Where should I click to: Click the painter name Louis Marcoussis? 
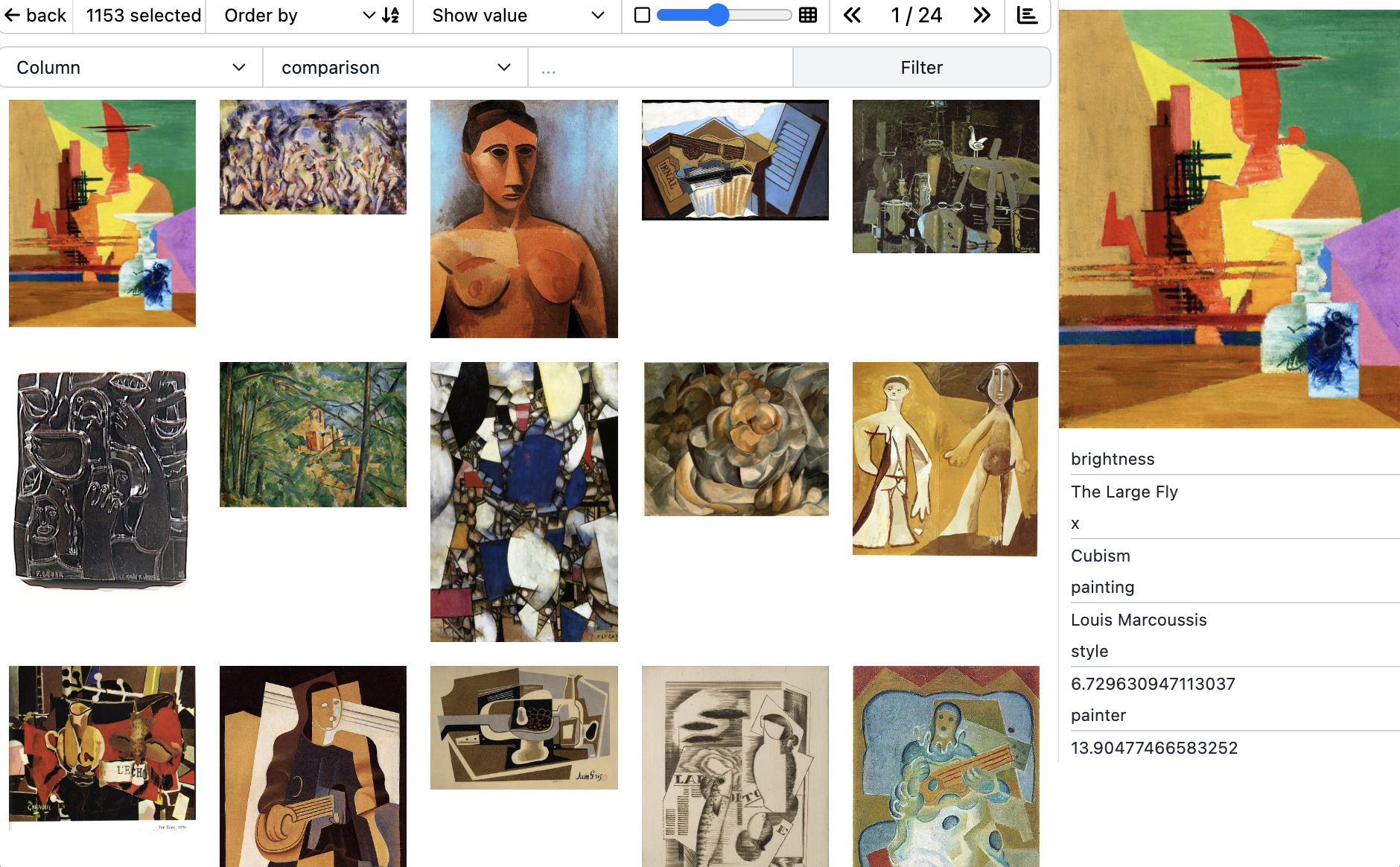tap(1139, 620)
